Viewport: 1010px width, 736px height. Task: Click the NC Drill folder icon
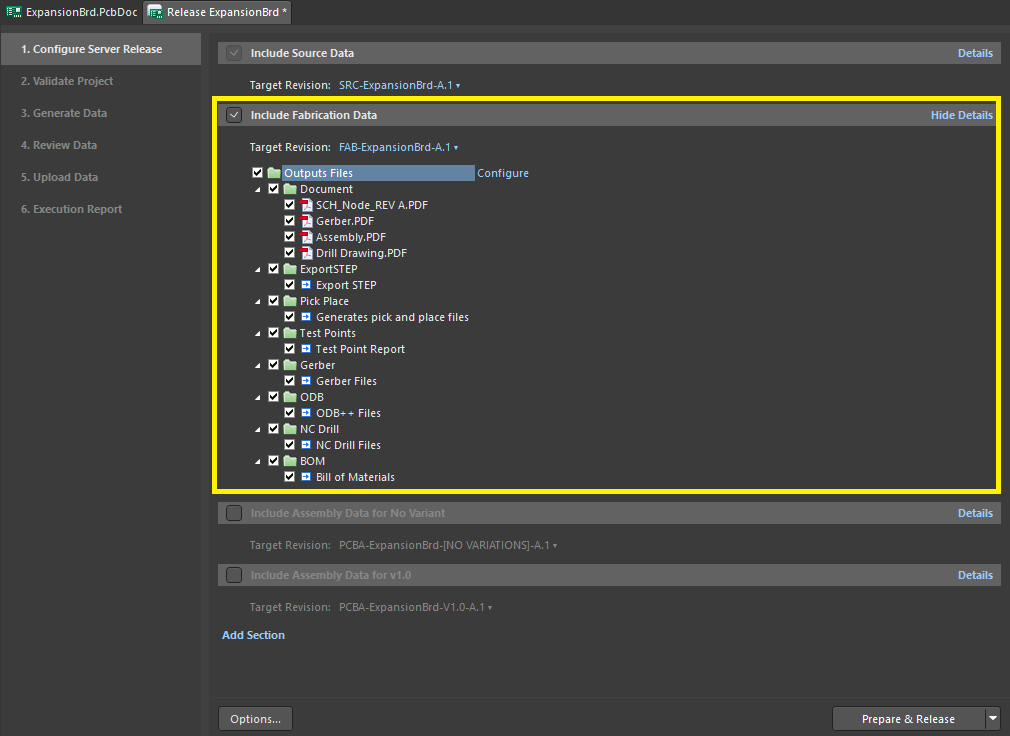pyautogui.click(x=290, y=429)
